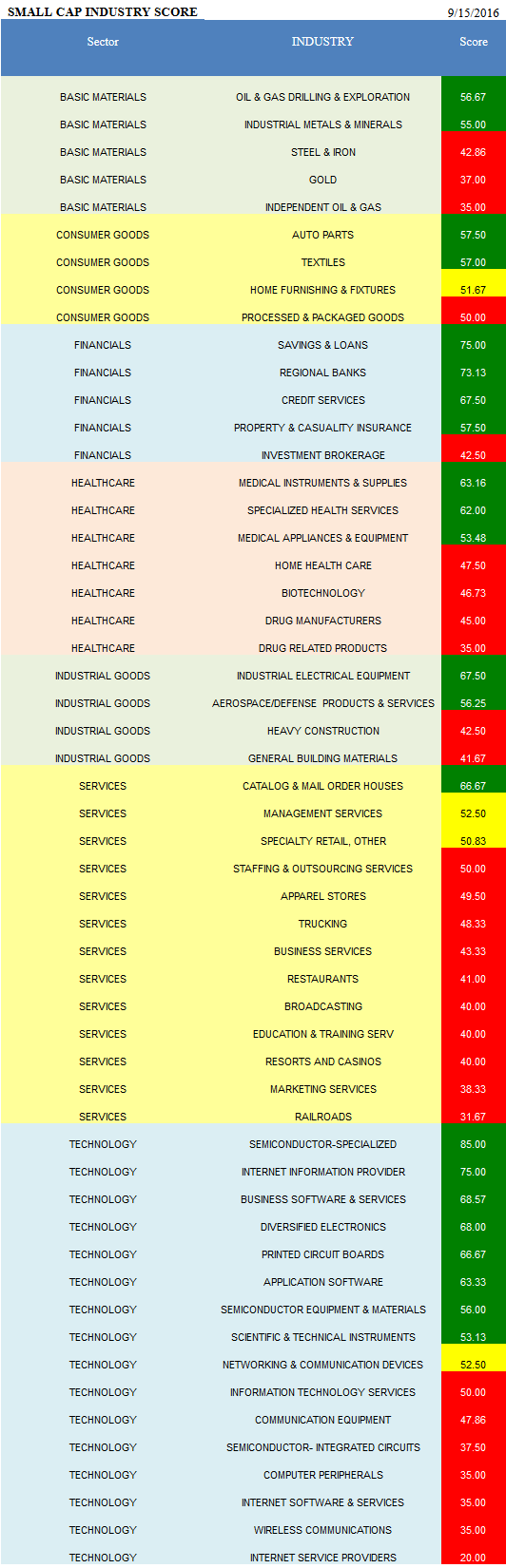Click the yellow 51.67 score cell

pyautogui.click(x=473, y=290)
